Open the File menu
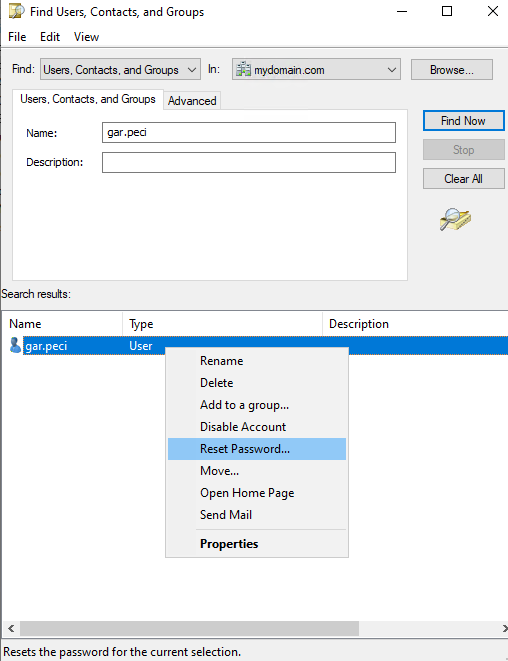The height and width of the screenshot is (661, 508). pyautogui.click(x=17, y=37)
